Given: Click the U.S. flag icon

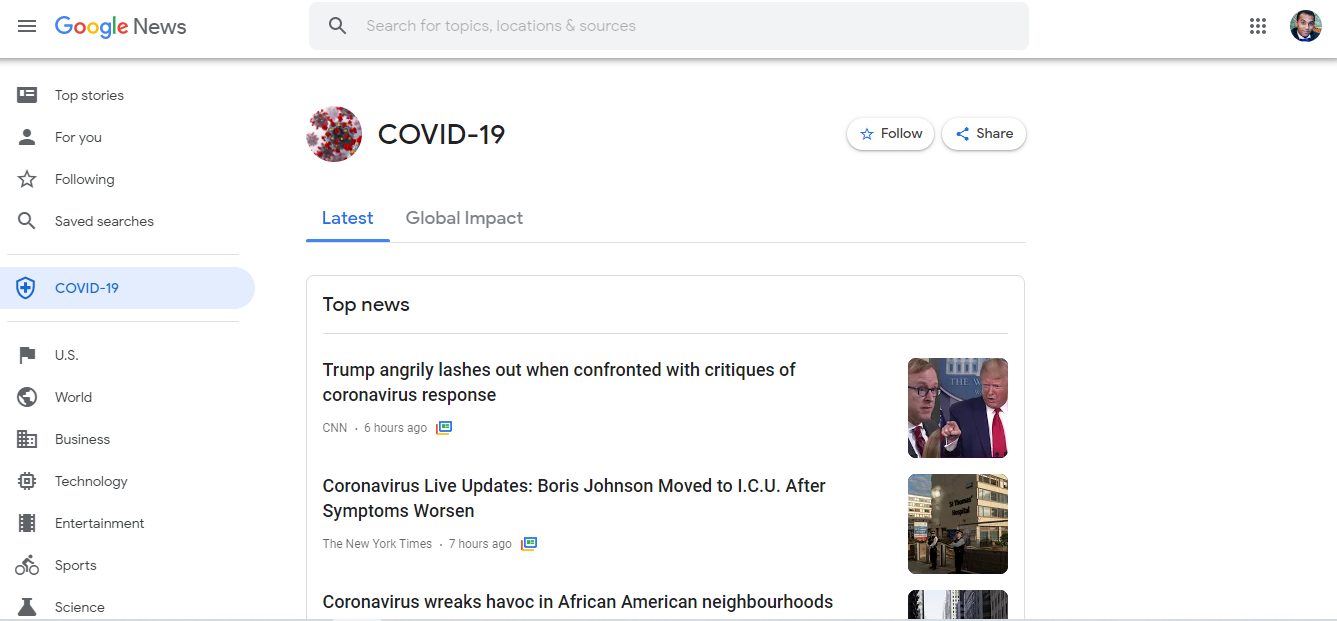Looking at the screenshot, I should [x=27, y=355].
